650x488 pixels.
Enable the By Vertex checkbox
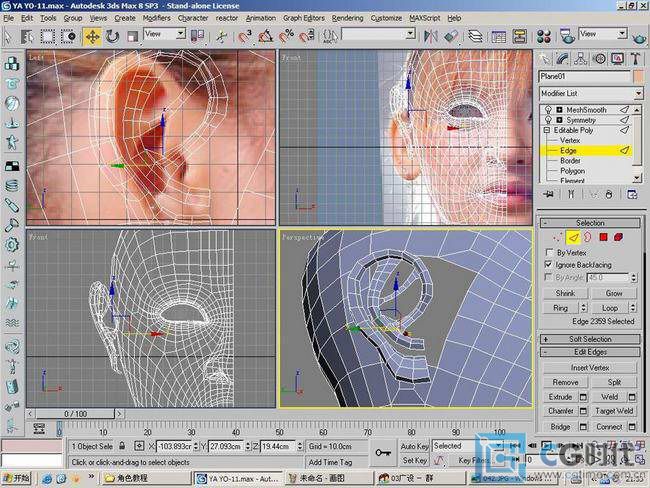click(550, 252)
